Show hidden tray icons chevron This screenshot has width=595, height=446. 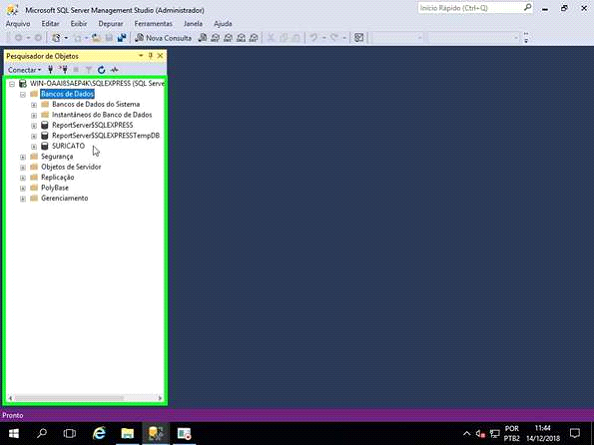pos(467,433)
